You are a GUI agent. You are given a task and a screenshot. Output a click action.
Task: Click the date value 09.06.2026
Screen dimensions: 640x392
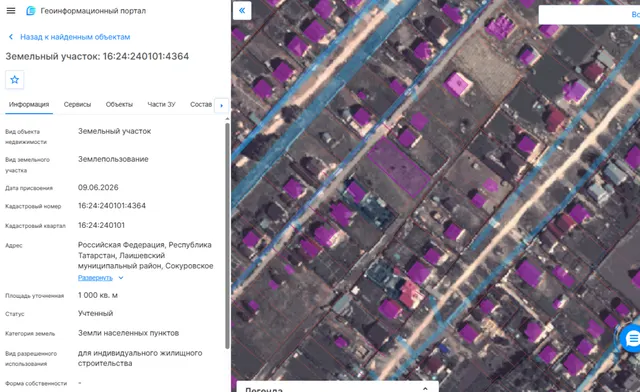click(x=98, y=187)
